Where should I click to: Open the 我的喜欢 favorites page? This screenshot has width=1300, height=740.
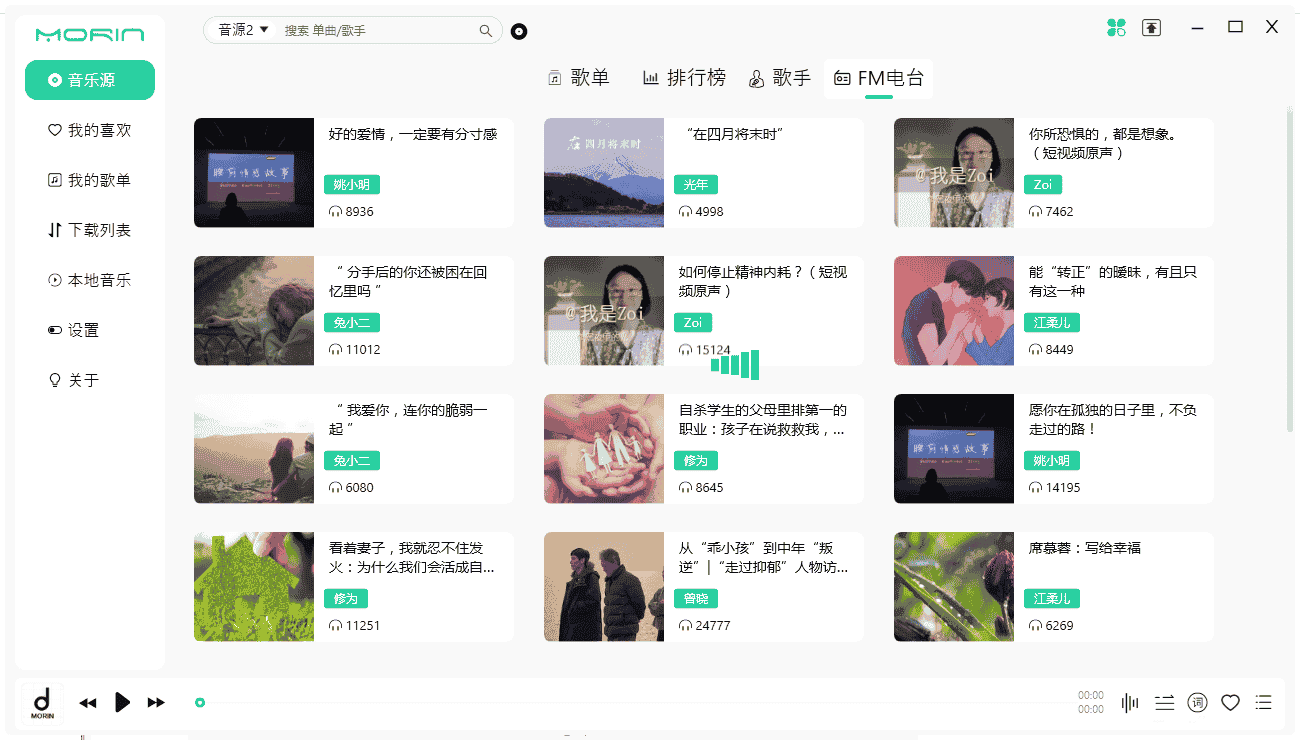click(90, 130)
